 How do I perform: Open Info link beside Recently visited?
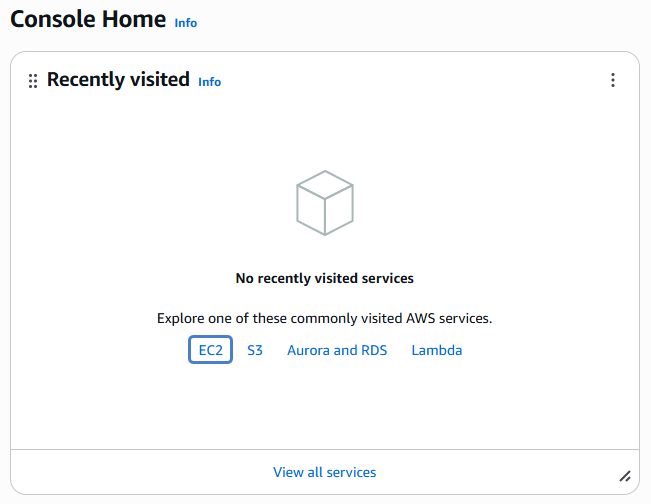tap(209, 82)
